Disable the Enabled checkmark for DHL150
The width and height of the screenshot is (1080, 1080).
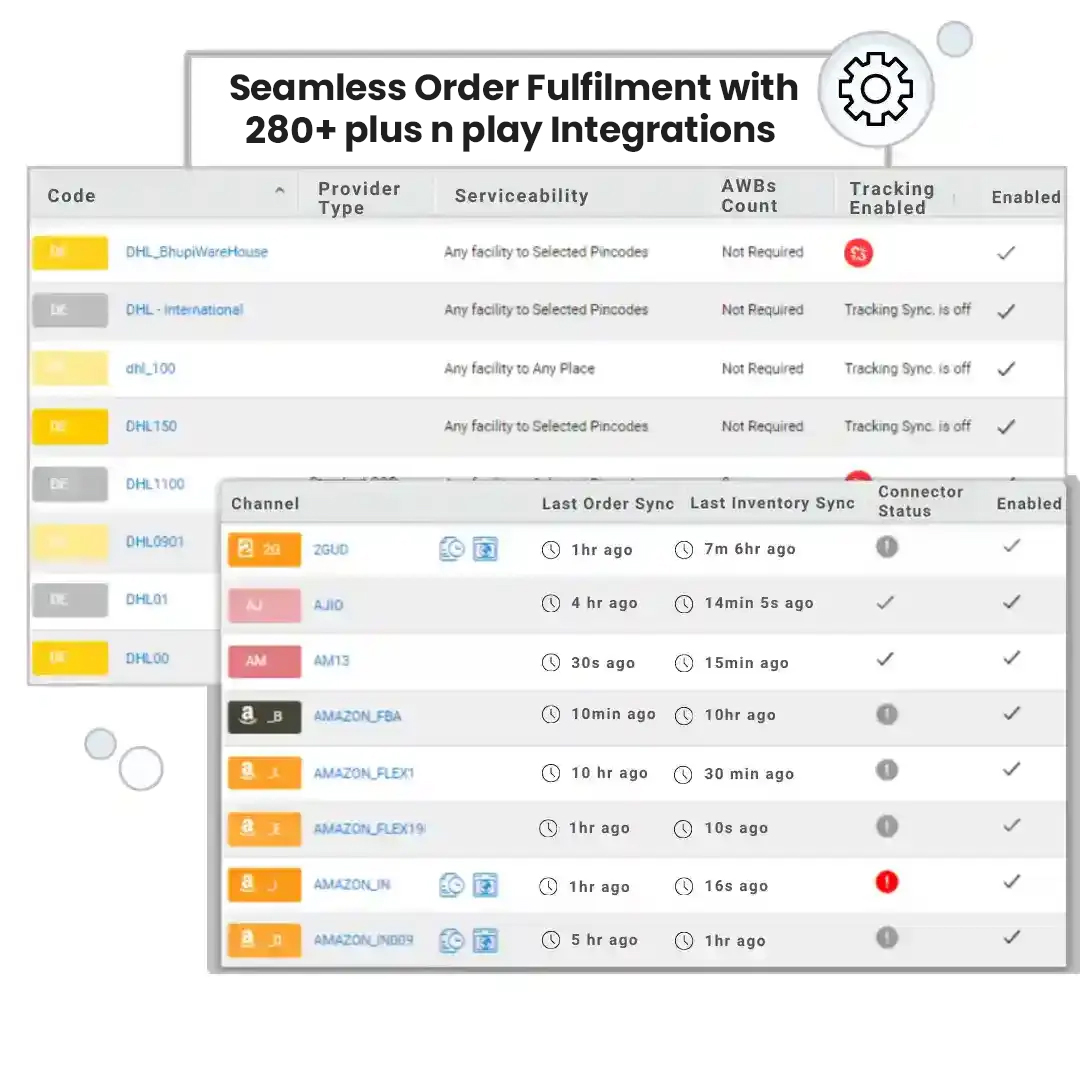click(1006, 425)
